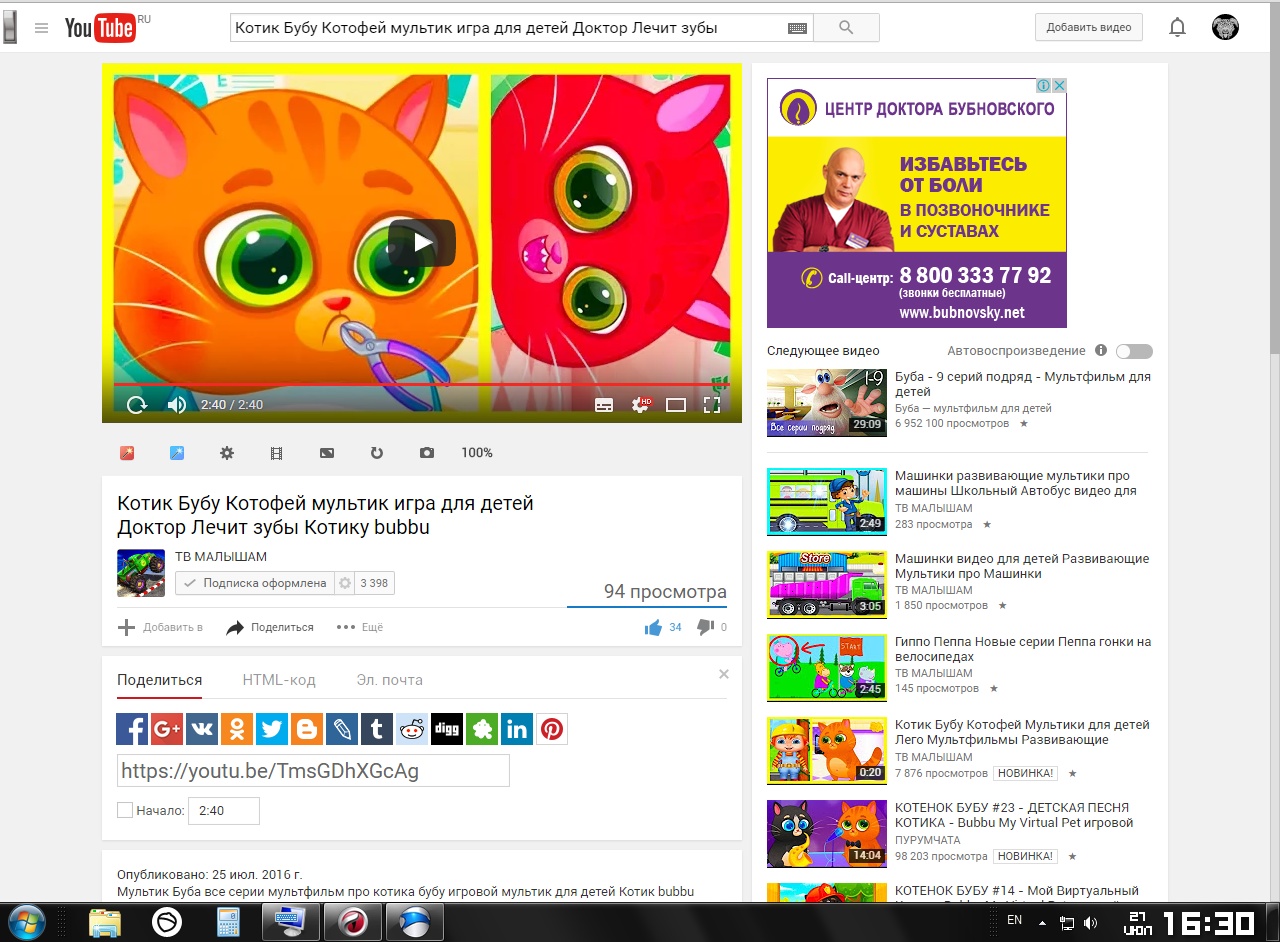Open the Добавить в add-to menu

click(x=160, y=627)
